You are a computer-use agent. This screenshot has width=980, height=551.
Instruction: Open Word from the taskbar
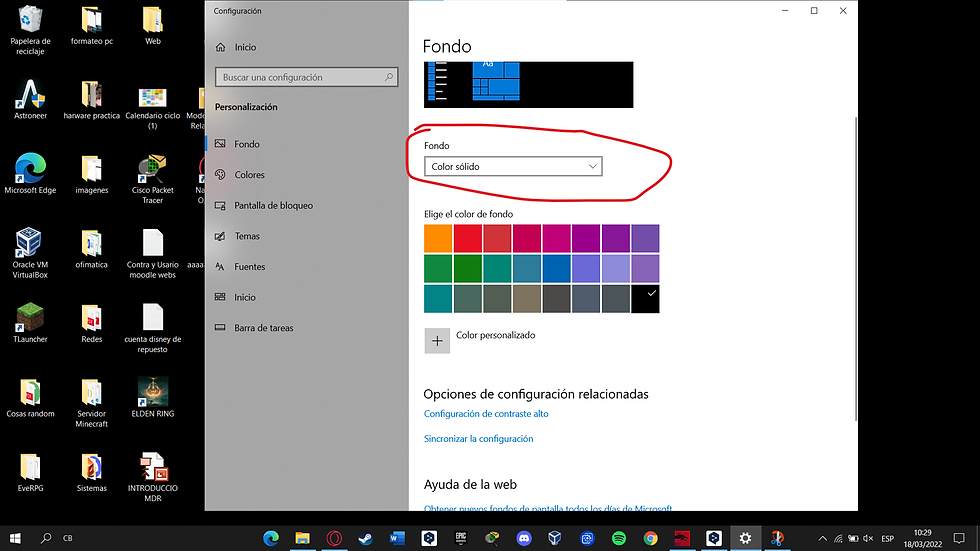coord(398,538)
